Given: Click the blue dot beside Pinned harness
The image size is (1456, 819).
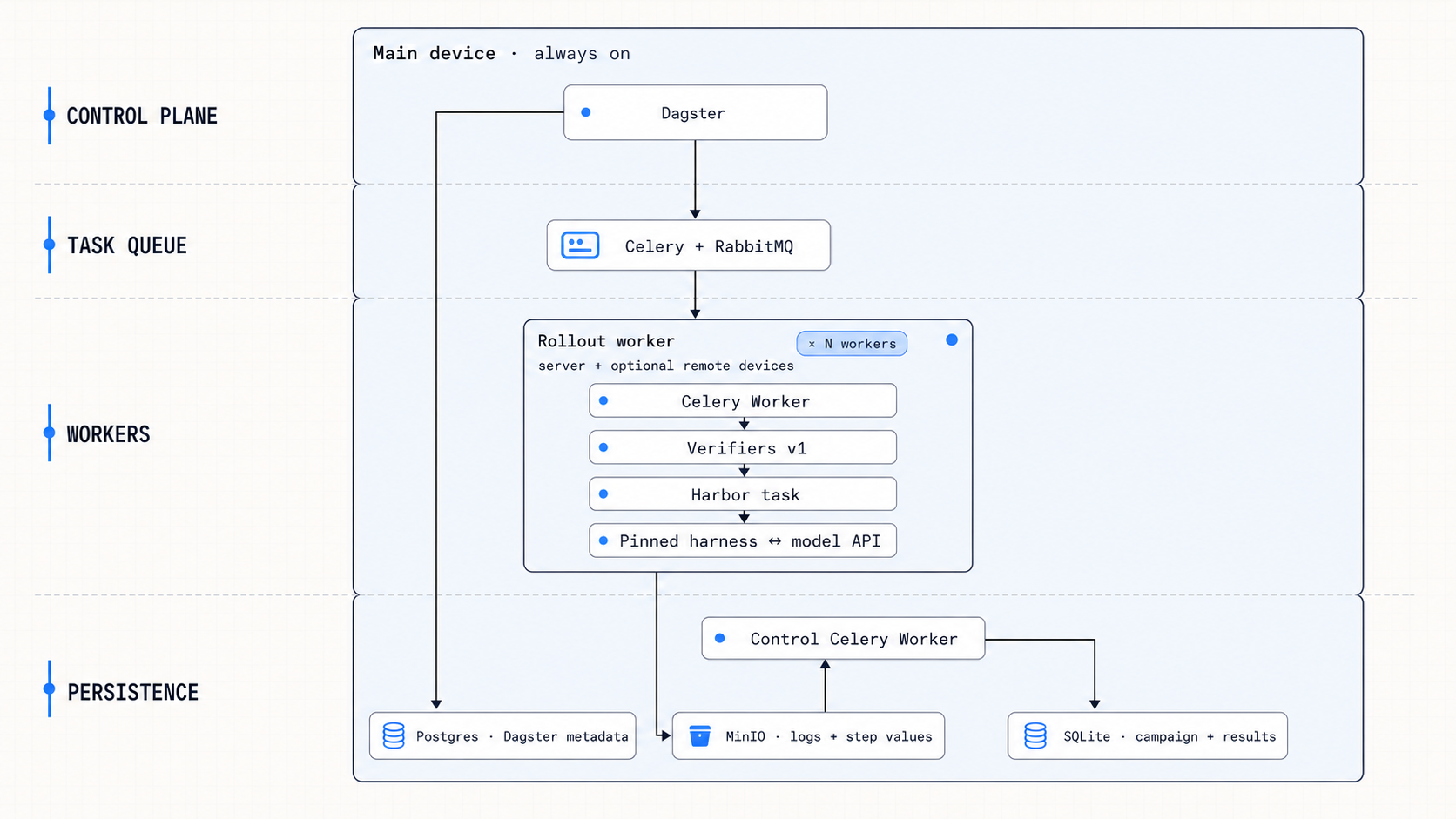Looking at the screenshot, I should (x=603, y=540).
